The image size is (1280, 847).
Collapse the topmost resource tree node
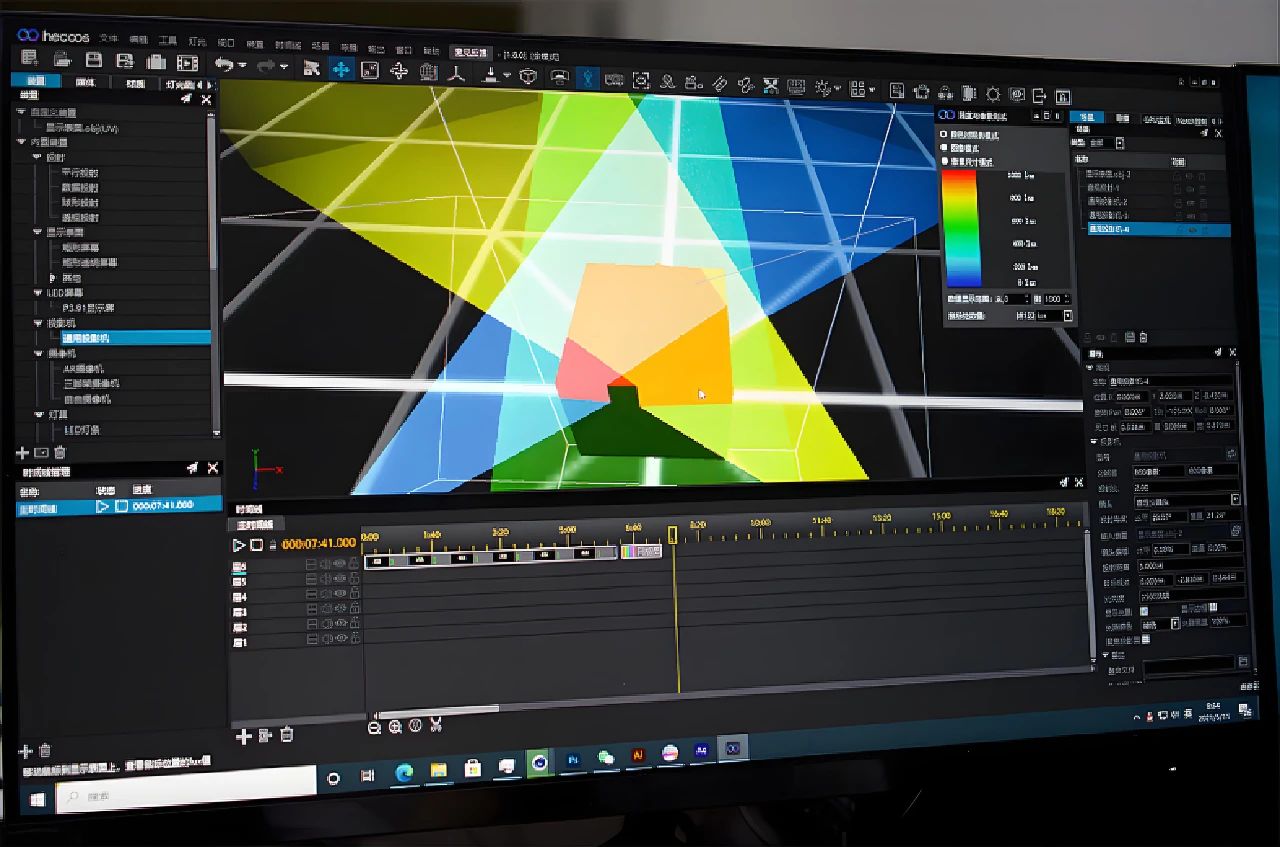tap(22, 113)
